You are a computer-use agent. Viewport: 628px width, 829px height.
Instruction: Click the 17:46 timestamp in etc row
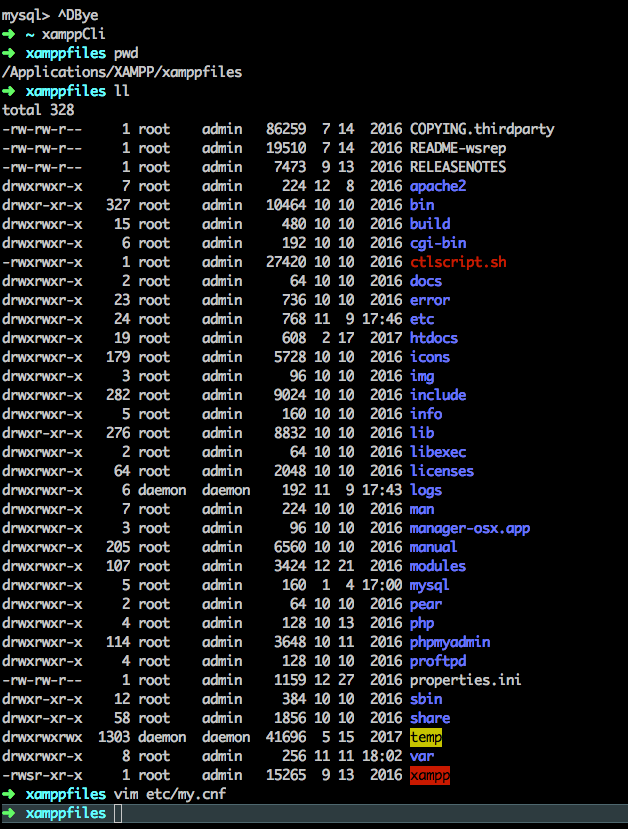pos(382,319)
